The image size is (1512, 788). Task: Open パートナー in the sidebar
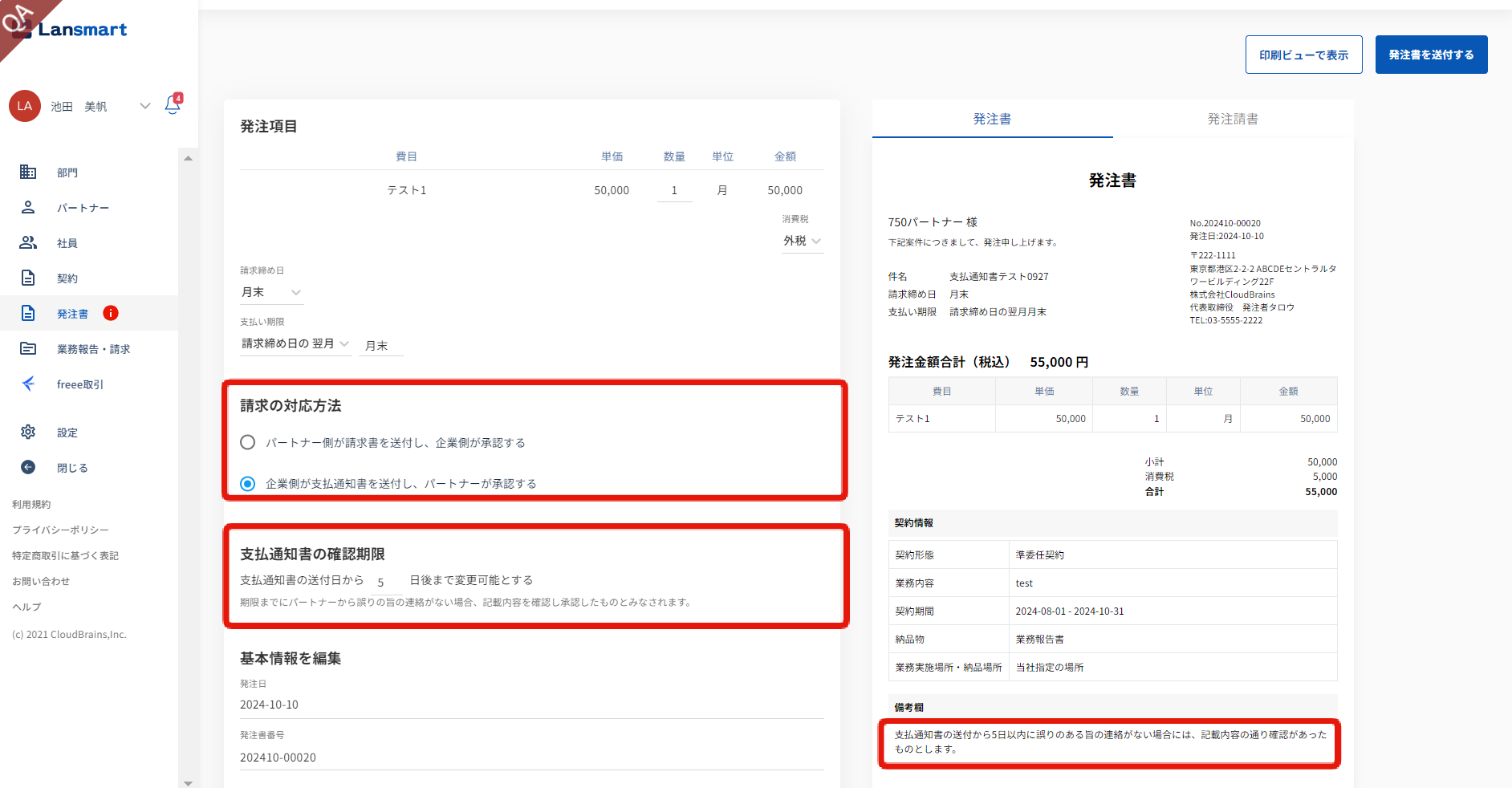coord(83,208)
